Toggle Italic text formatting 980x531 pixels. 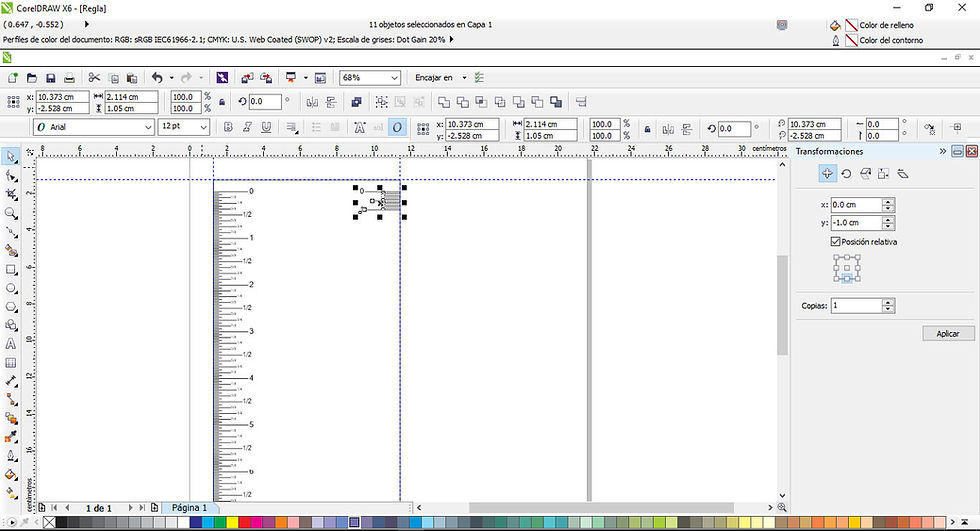click(247, 127)
